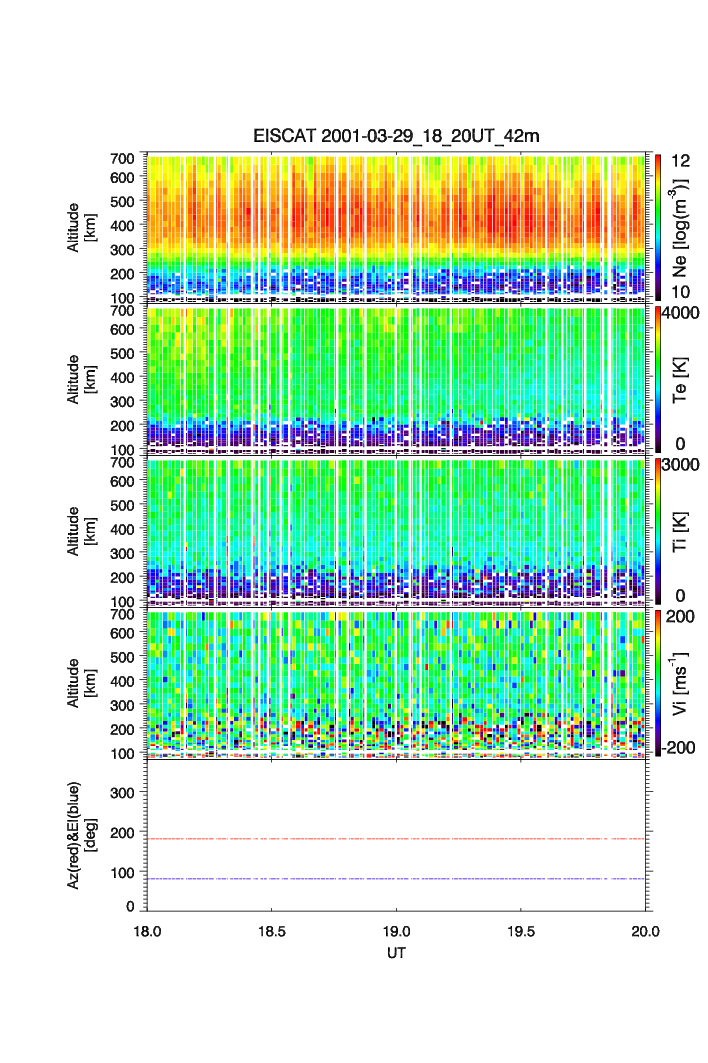Click the 18.5 tick on UT axis
Viewport: 708px width, 1063px height.
pos(272,931)
